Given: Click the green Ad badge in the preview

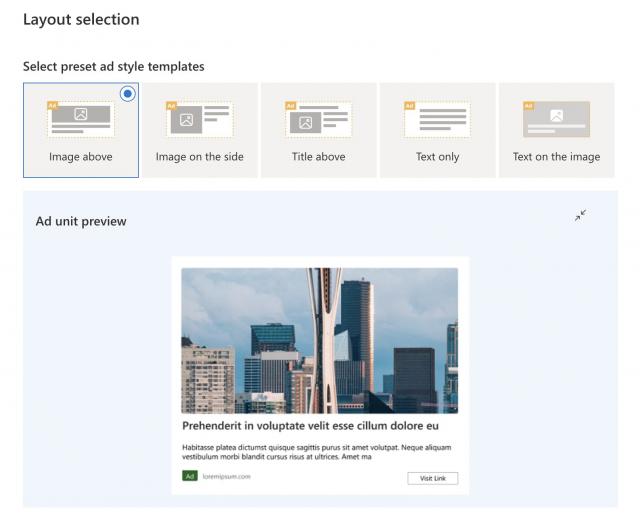Looking at the screenshot, I should (190, 476).
